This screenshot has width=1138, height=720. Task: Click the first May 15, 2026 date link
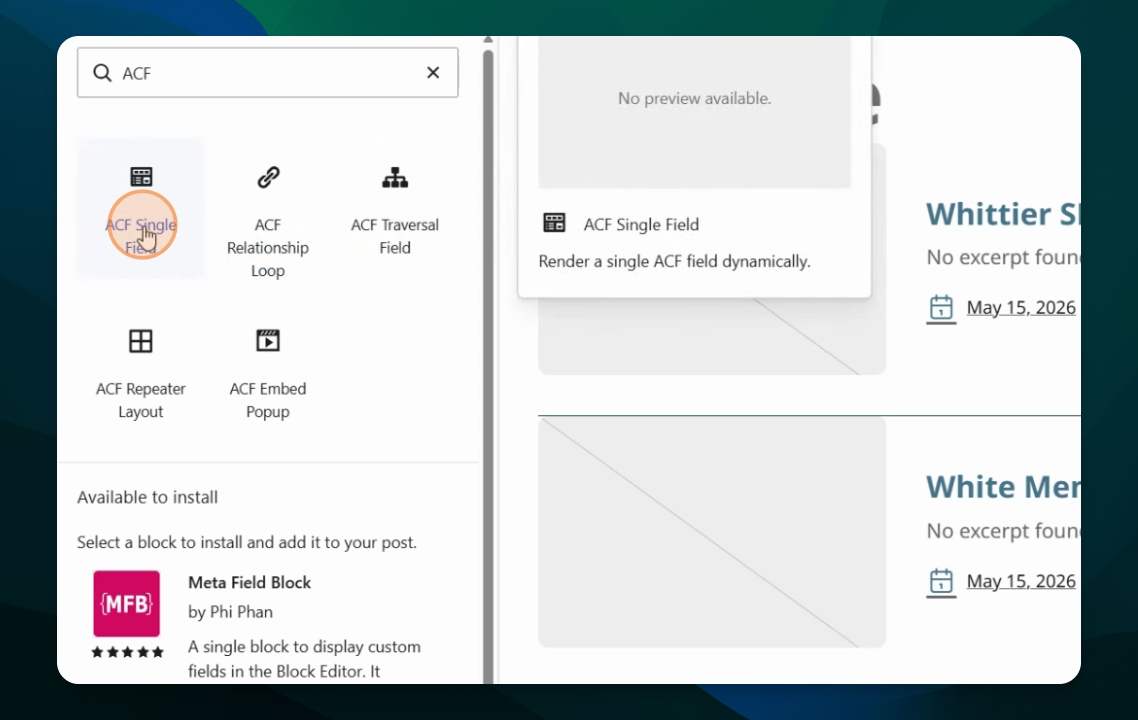click(1020, 307)
